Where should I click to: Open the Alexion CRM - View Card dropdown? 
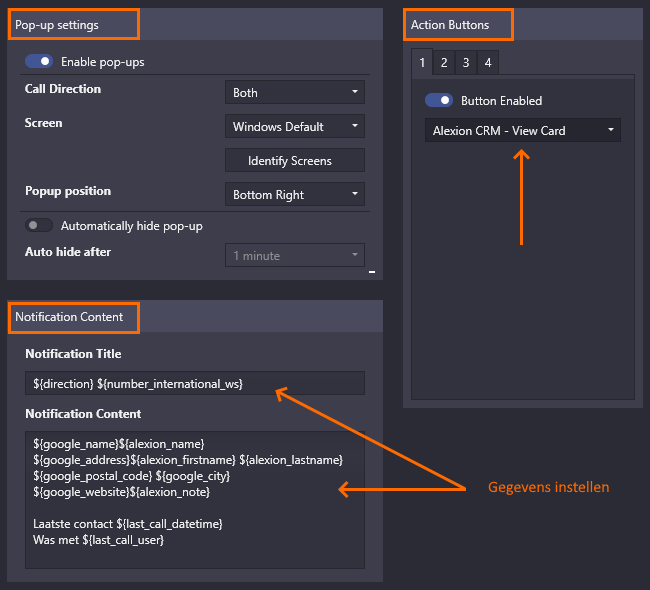(523, 130)
